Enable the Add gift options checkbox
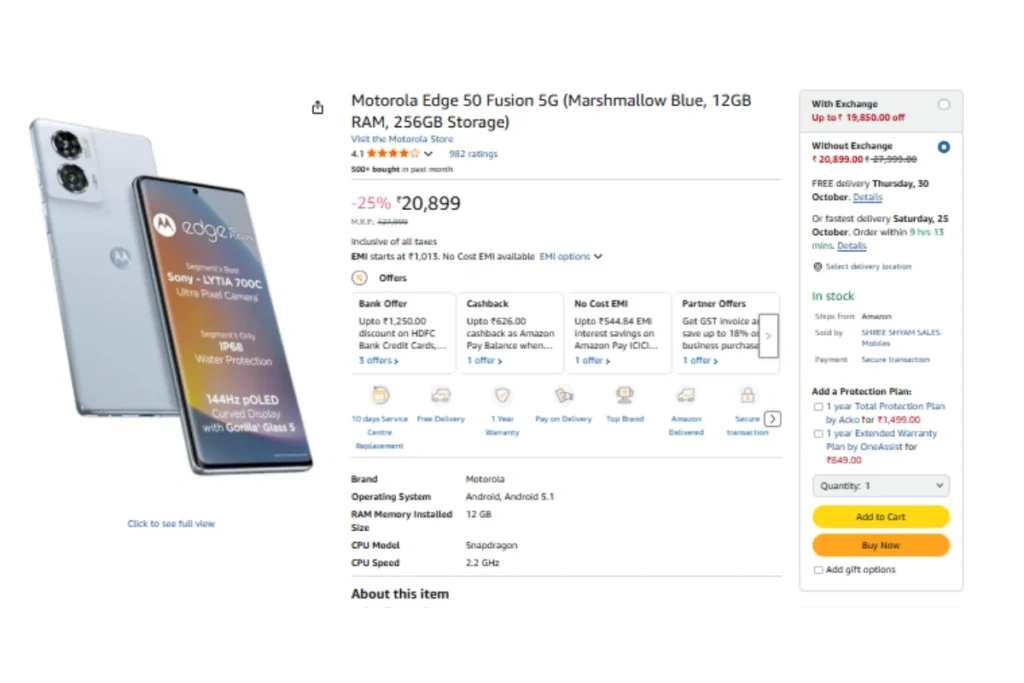 coord(819,570)
